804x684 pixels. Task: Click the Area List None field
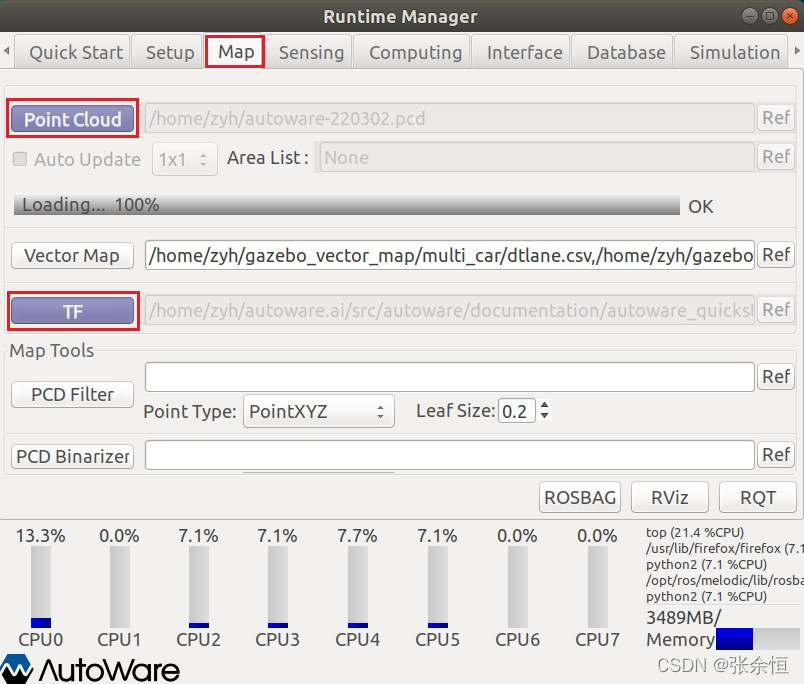tap(537, 157)
